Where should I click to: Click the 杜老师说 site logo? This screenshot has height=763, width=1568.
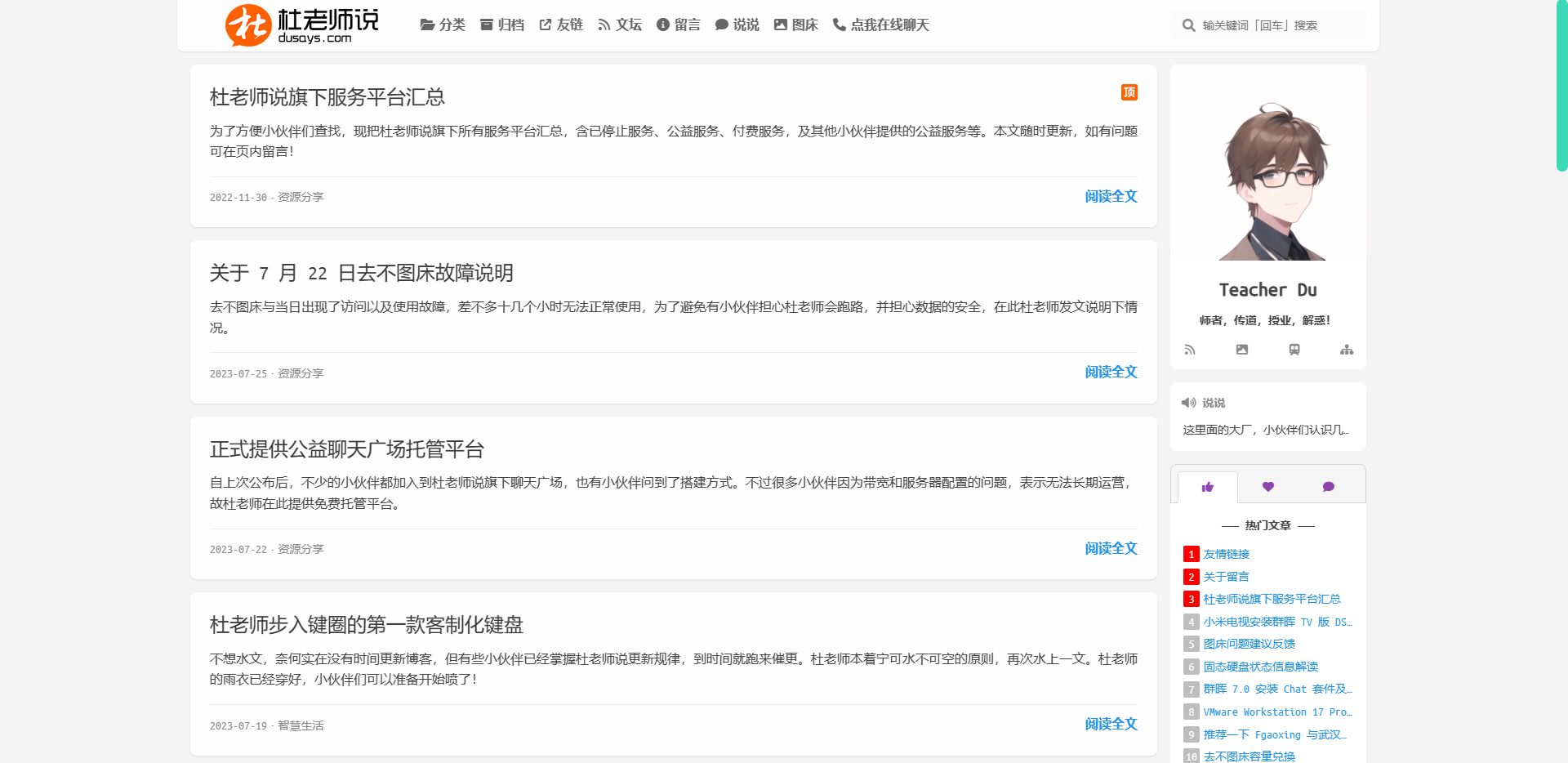tap(302, 25)
